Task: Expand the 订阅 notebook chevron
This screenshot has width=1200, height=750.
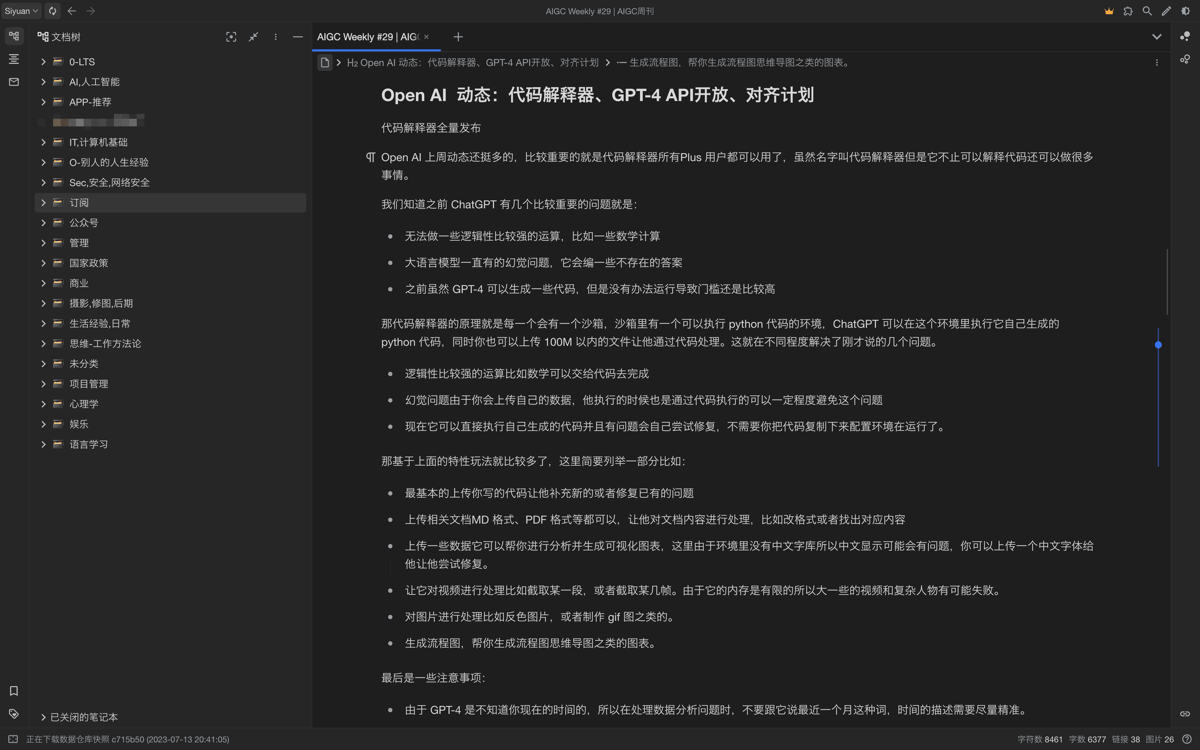Action: pos(43,203)
